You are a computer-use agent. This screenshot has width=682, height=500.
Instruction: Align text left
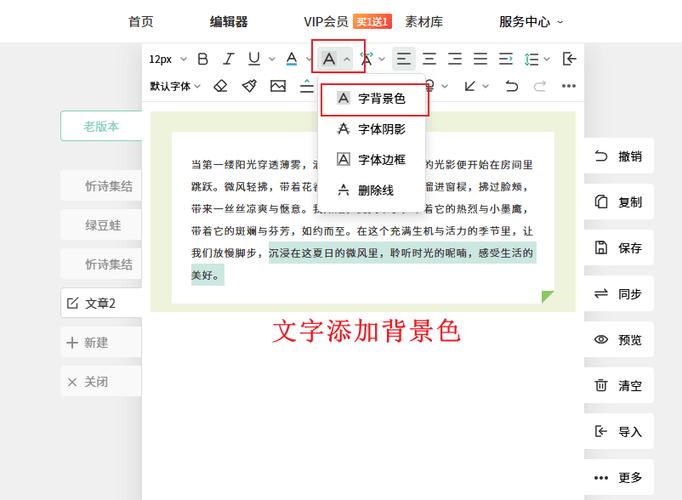(404, 59)
